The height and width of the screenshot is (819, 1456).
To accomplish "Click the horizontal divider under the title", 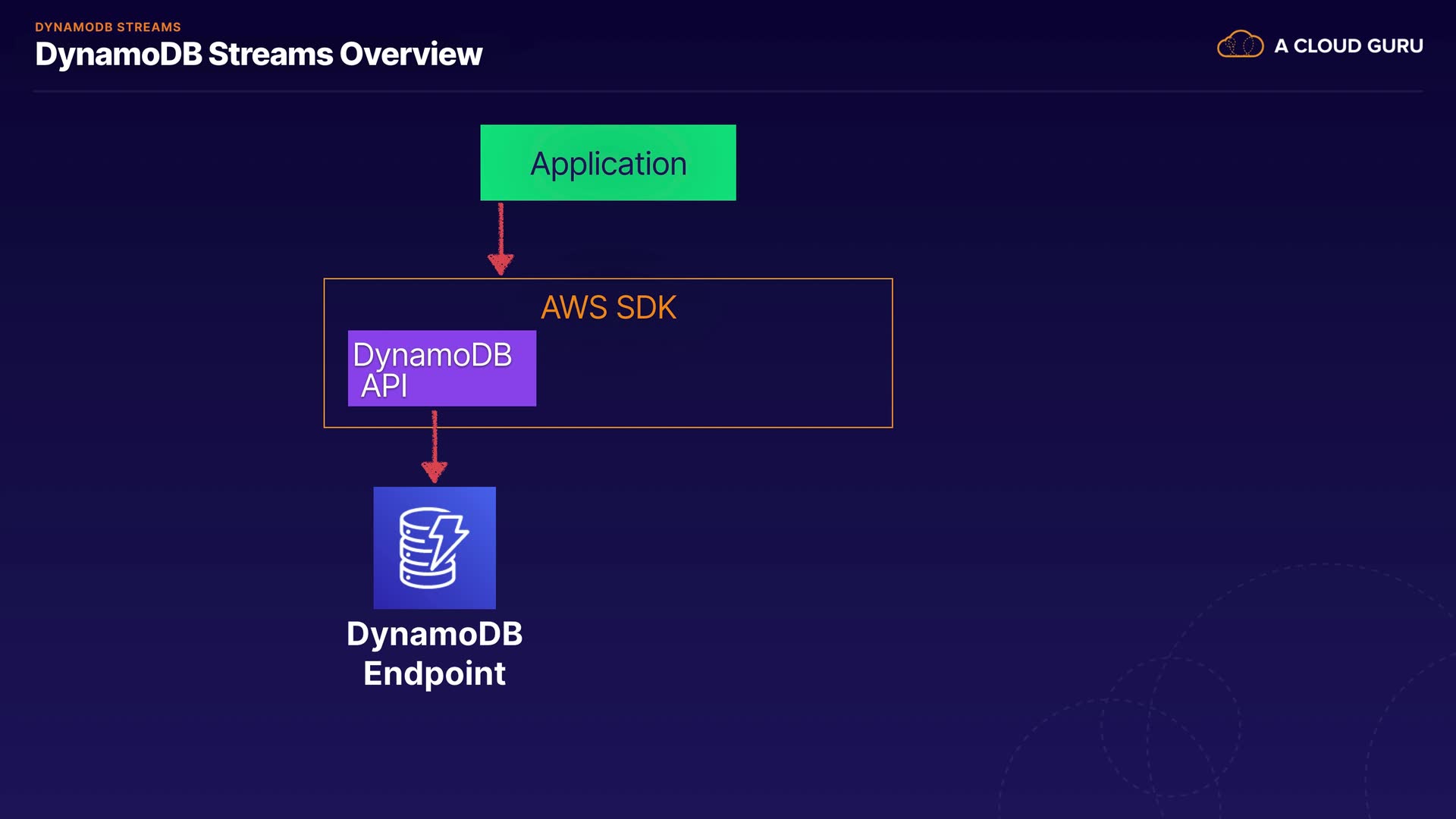I will 728,91.
